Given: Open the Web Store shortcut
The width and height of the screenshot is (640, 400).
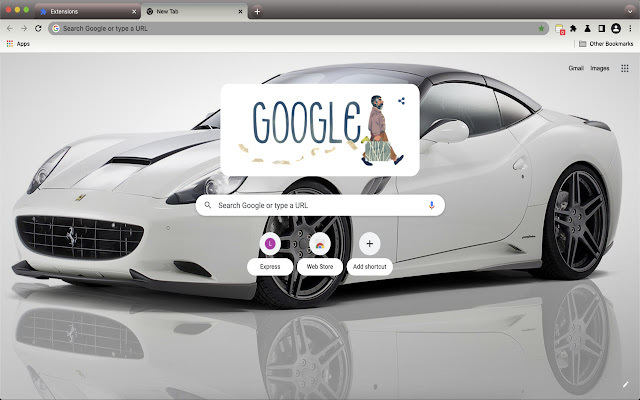Looking at the screenshot, I should [x=320, y=253].
